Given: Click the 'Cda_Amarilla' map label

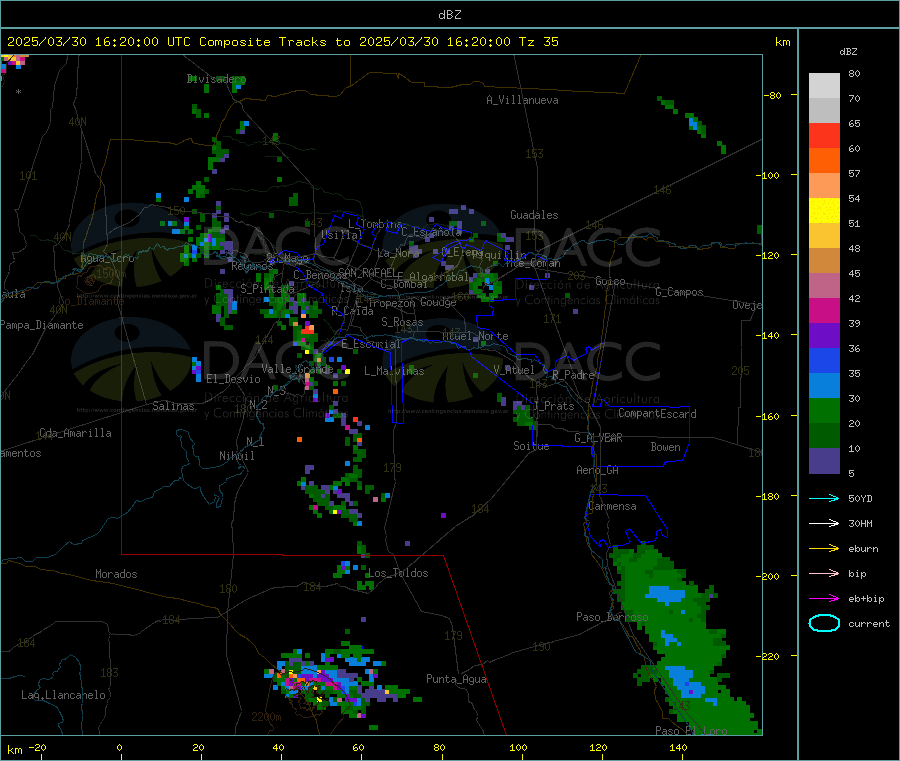Looking at the screenshot, I should 75,433.
